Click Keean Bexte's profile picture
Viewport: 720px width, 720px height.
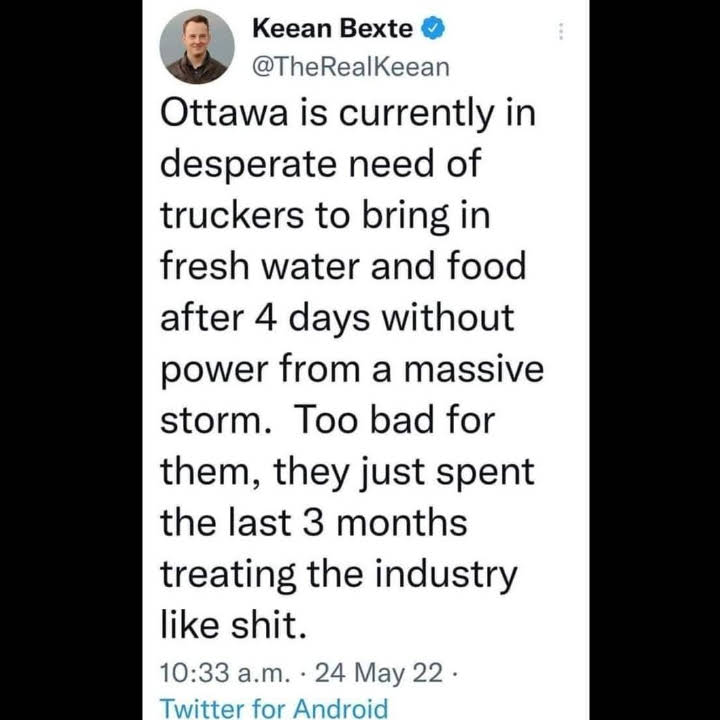(x=197, y=47)
